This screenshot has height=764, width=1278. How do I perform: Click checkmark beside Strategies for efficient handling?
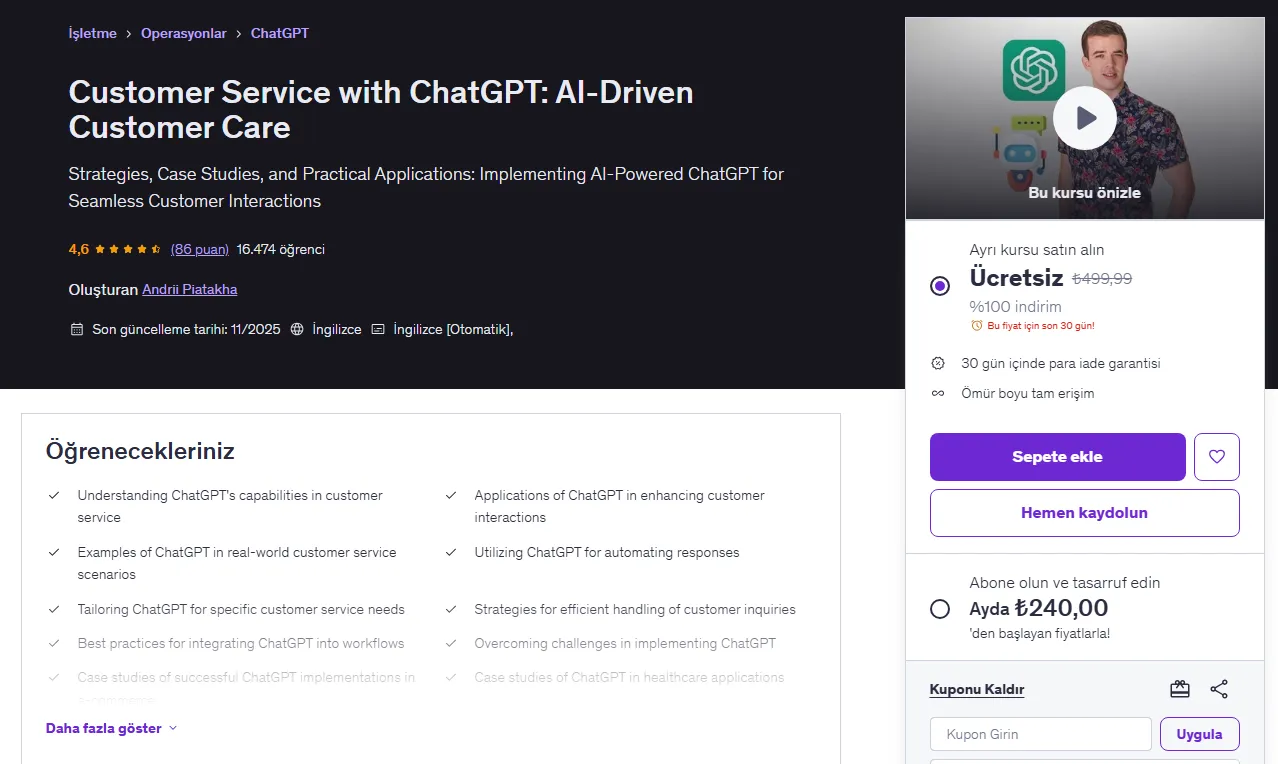click(x=451, y=609)
